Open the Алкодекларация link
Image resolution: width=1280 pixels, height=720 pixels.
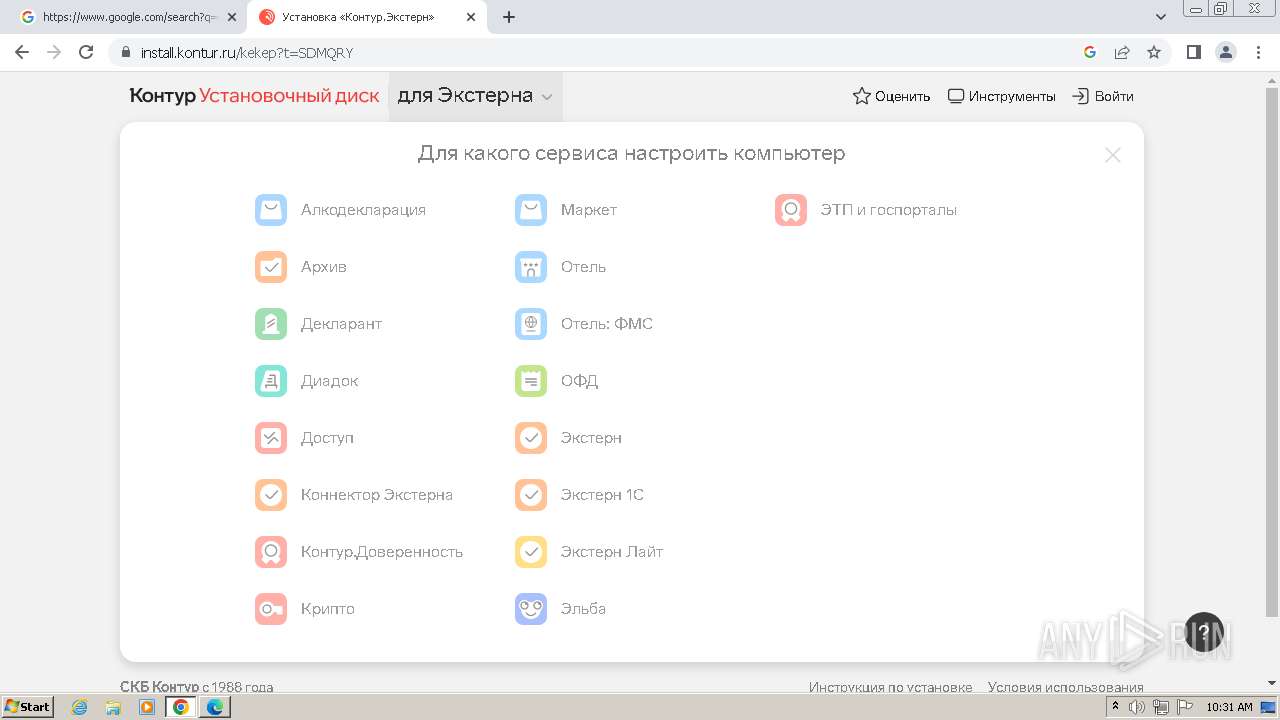(363, 210)
